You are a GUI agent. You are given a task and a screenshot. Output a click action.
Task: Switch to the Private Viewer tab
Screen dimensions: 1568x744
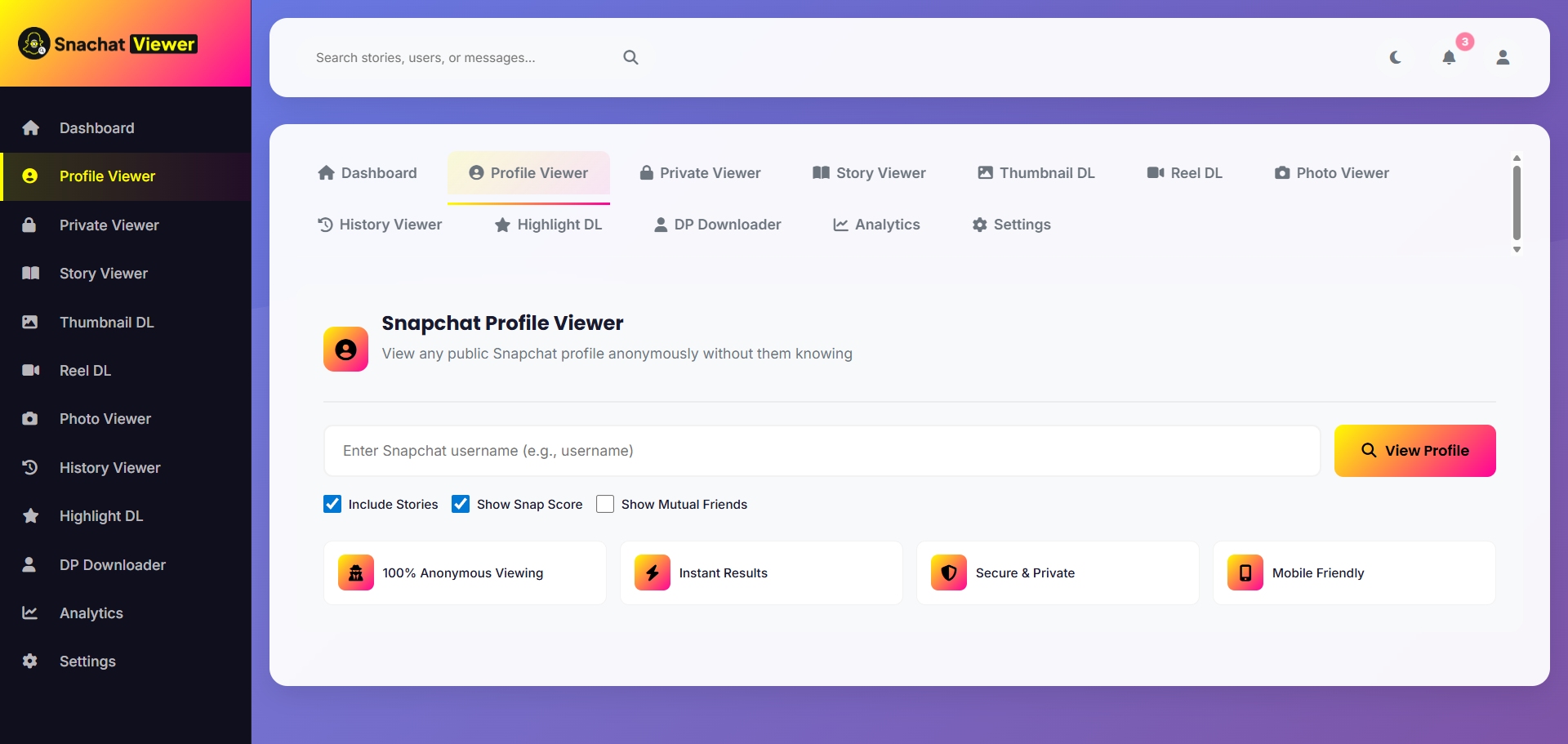coord(701,172)
